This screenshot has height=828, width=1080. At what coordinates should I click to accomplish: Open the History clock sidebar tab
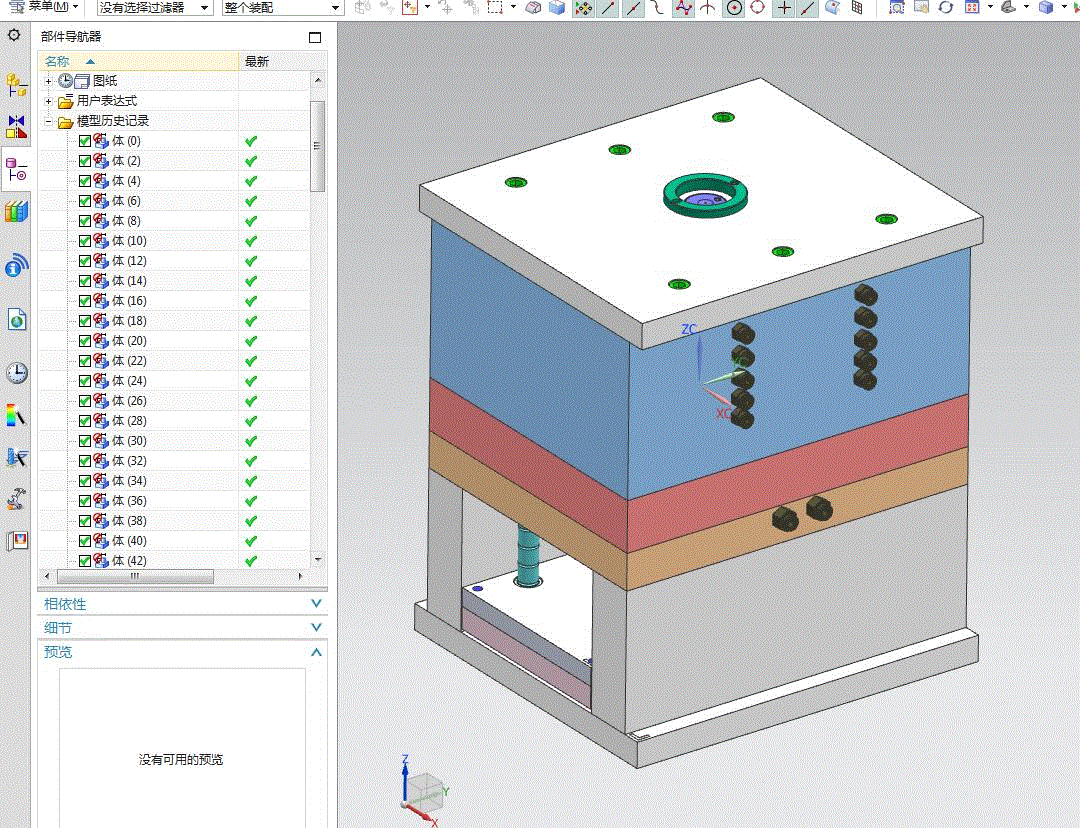pos(16,373)
